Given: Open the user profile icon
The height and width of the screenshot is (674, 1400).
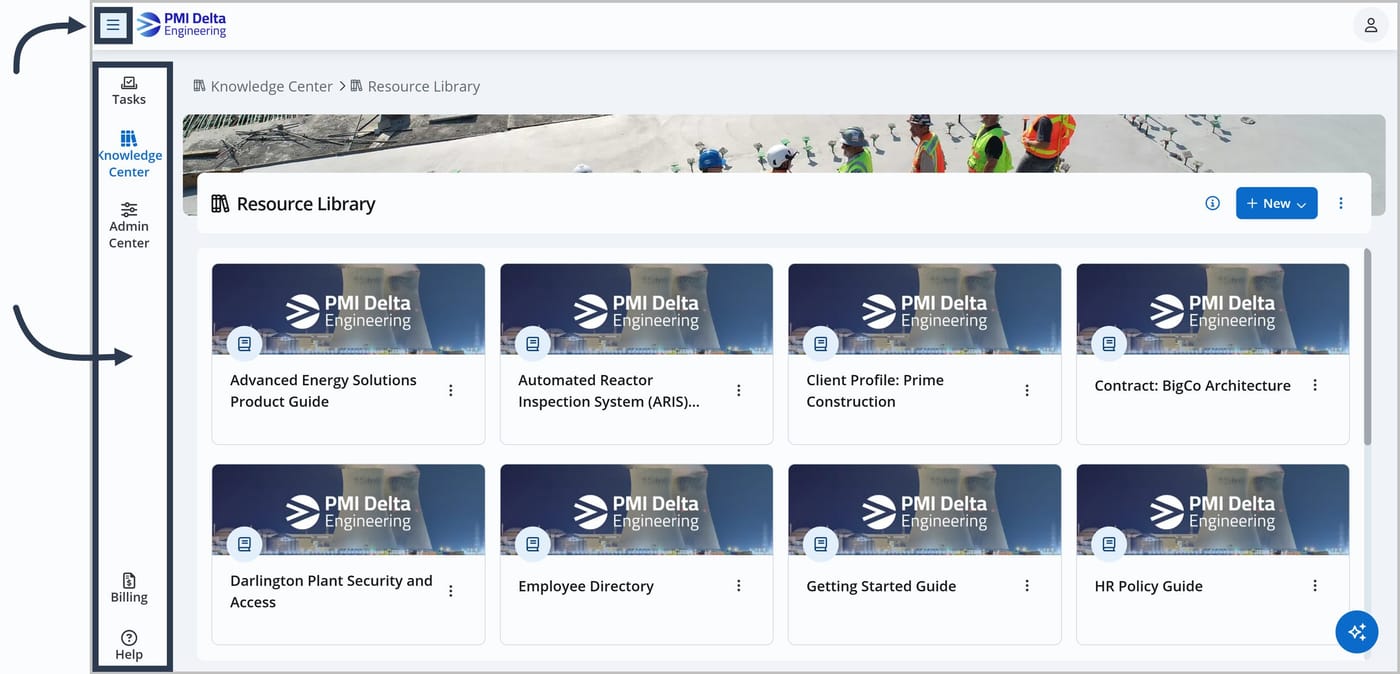Looking at the screenshot, I should pyautogui.click(x=1371, y=26).
